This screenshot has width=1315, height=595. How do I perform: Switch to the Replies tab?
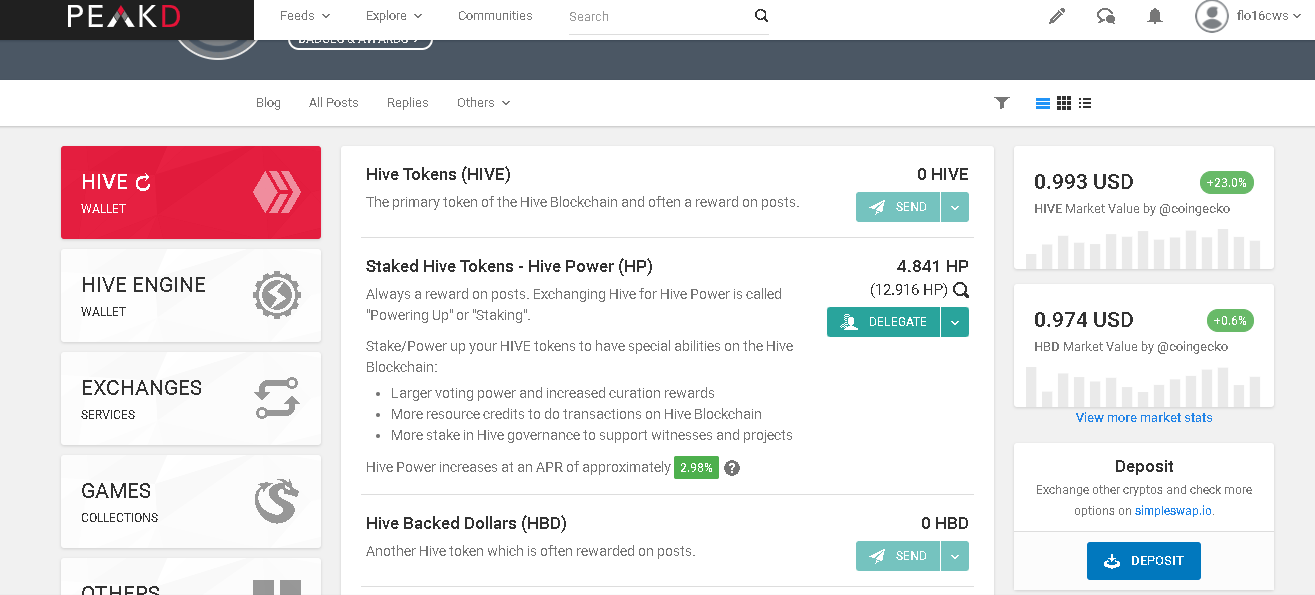407,103
